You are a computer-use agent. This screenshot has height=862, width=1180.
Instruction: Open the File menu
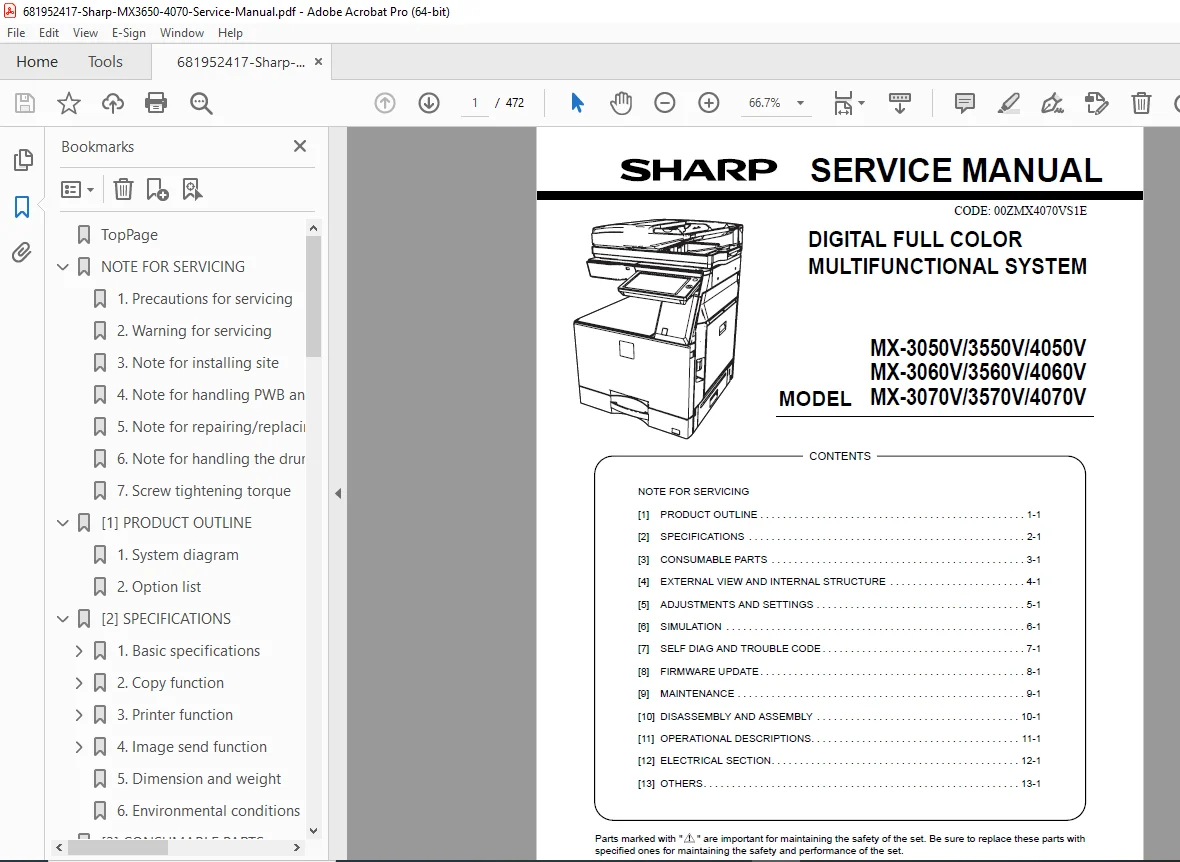click(16, 33)
